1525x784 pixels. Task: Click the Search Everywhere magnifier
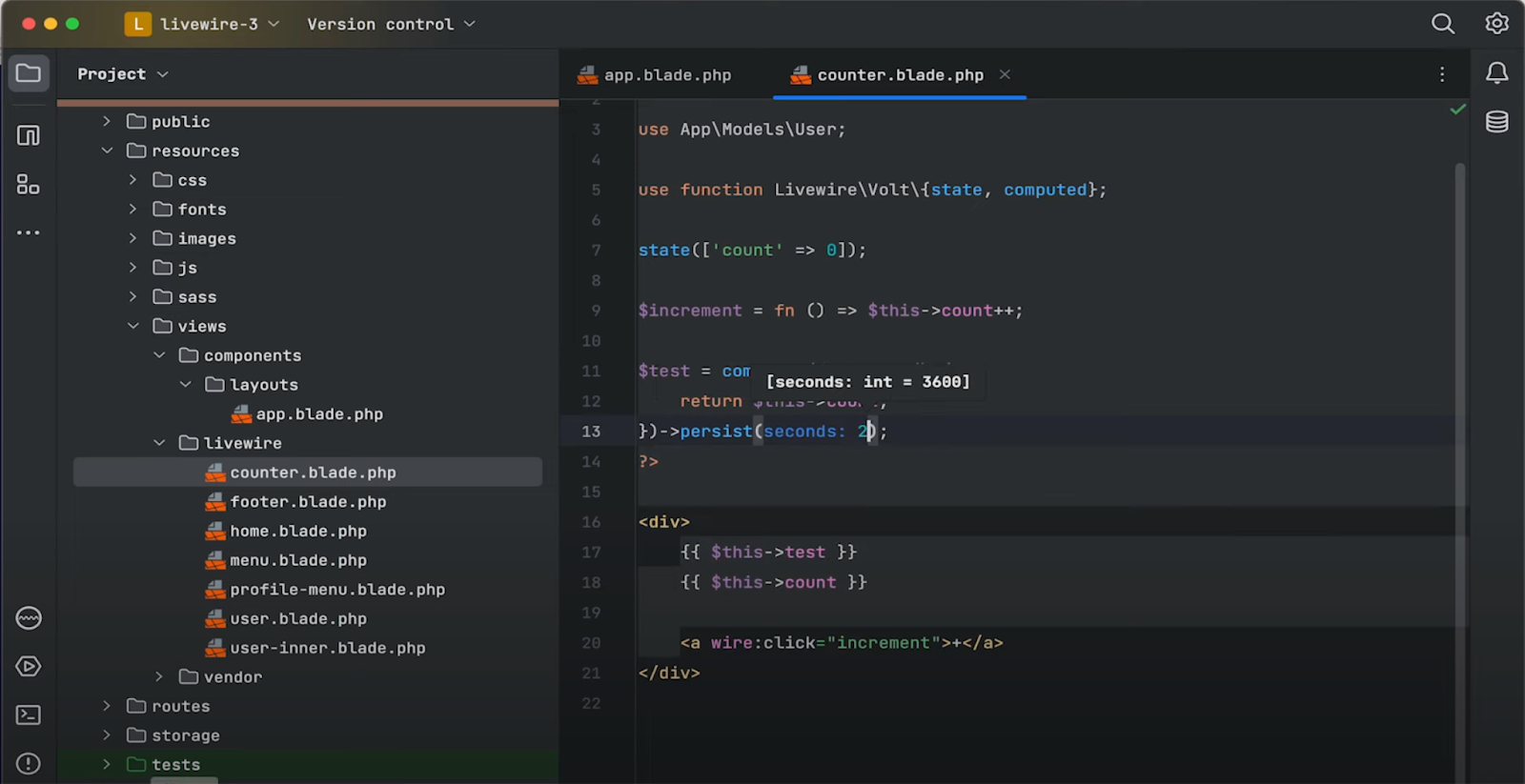[1443, 24]
